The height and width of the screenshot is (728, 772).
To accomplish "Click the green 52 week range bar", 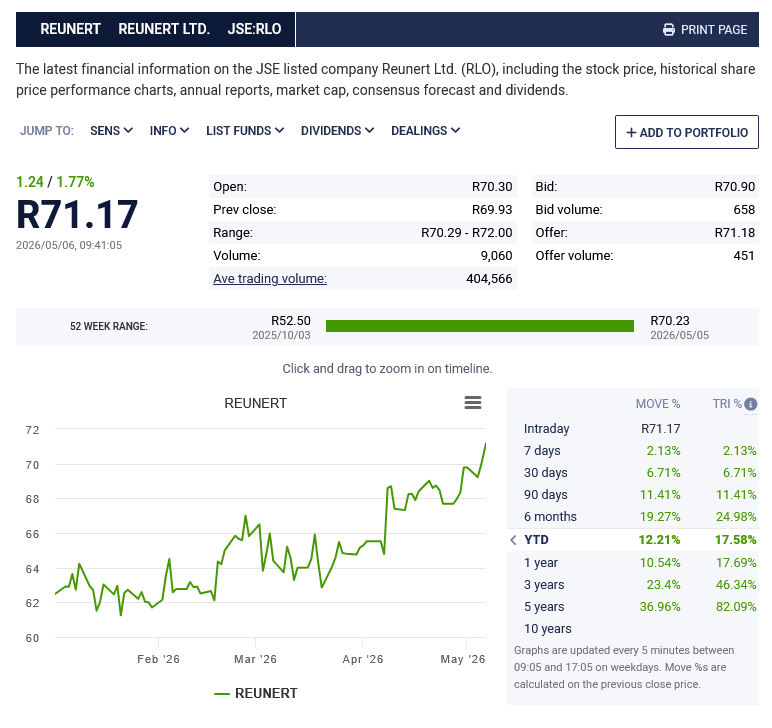I will click(480, 326).
